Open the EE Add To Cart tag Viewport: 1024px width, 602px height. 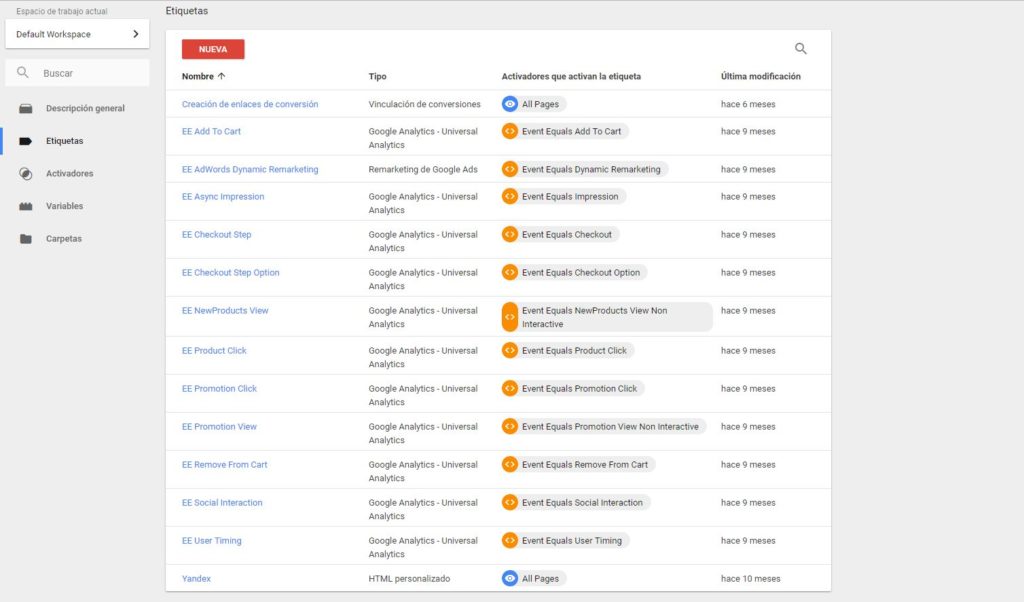pyautogui.click(x=212, y=131)
